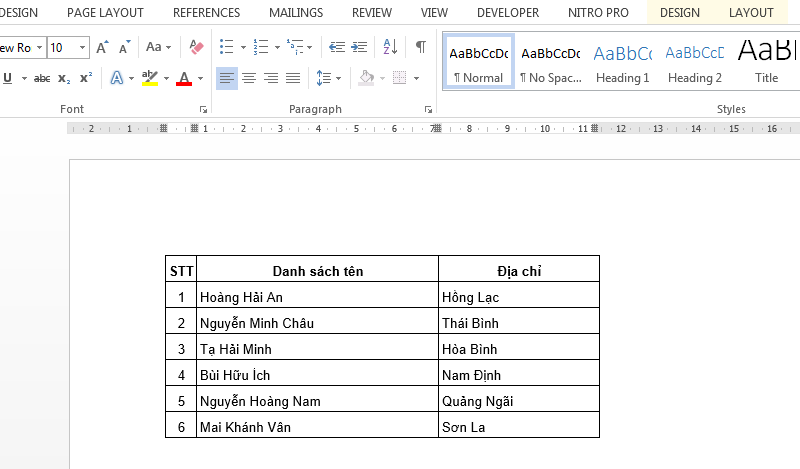
Task: Open the Paragraph dialog launcher
Action: click(x=428, y=109)
